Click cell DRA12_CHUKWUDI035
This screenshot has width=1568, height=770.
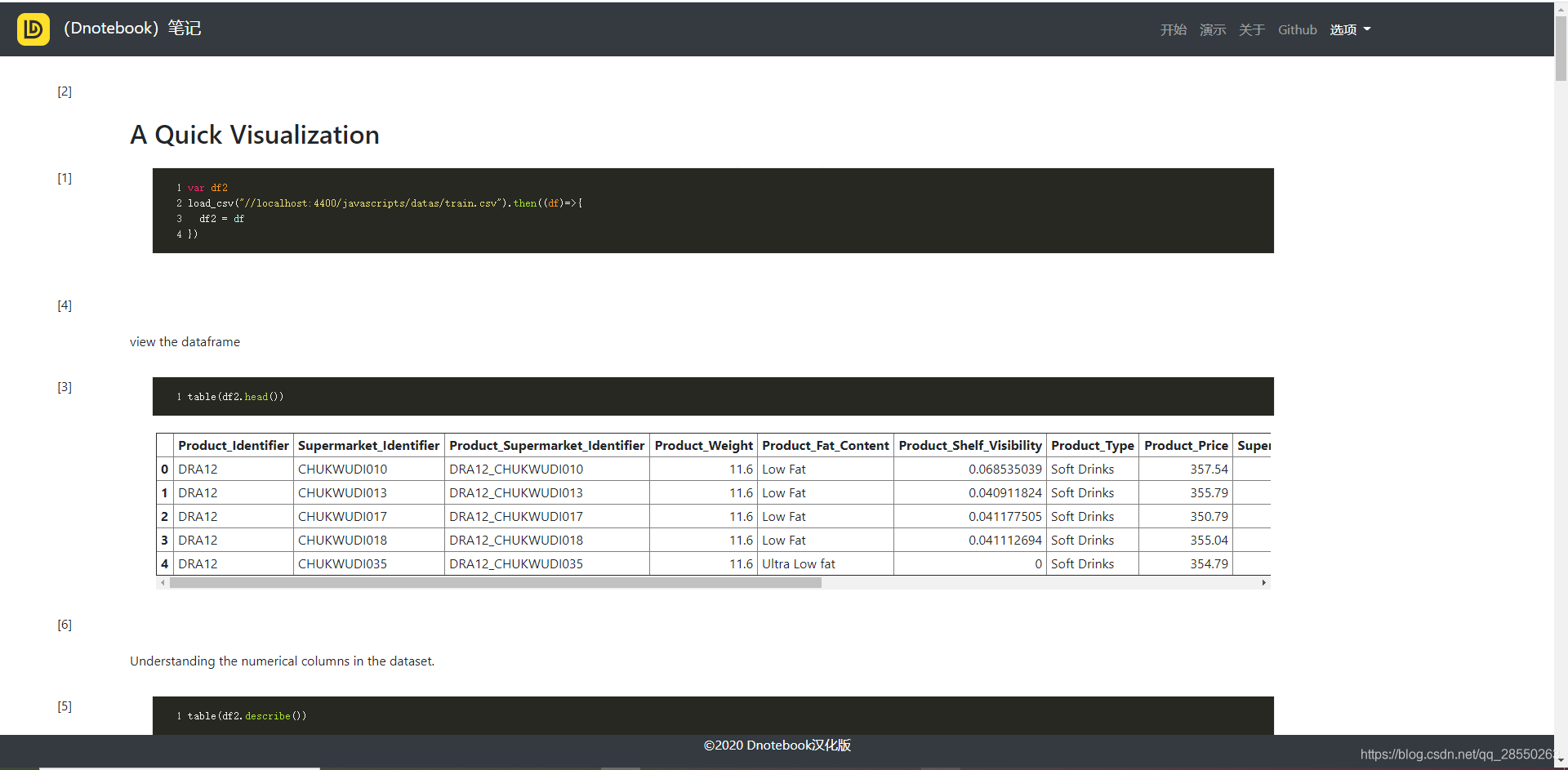547,564
